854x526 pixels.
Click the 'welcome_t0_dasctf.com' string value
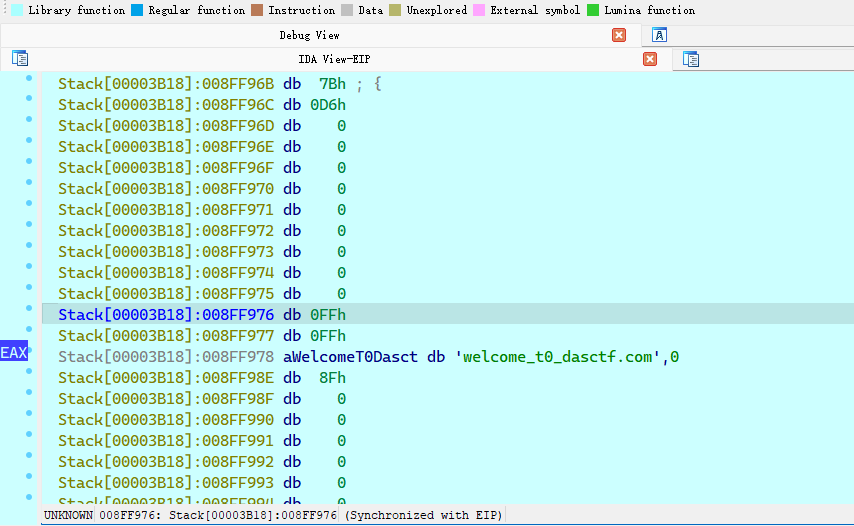[x=564, y=356]
